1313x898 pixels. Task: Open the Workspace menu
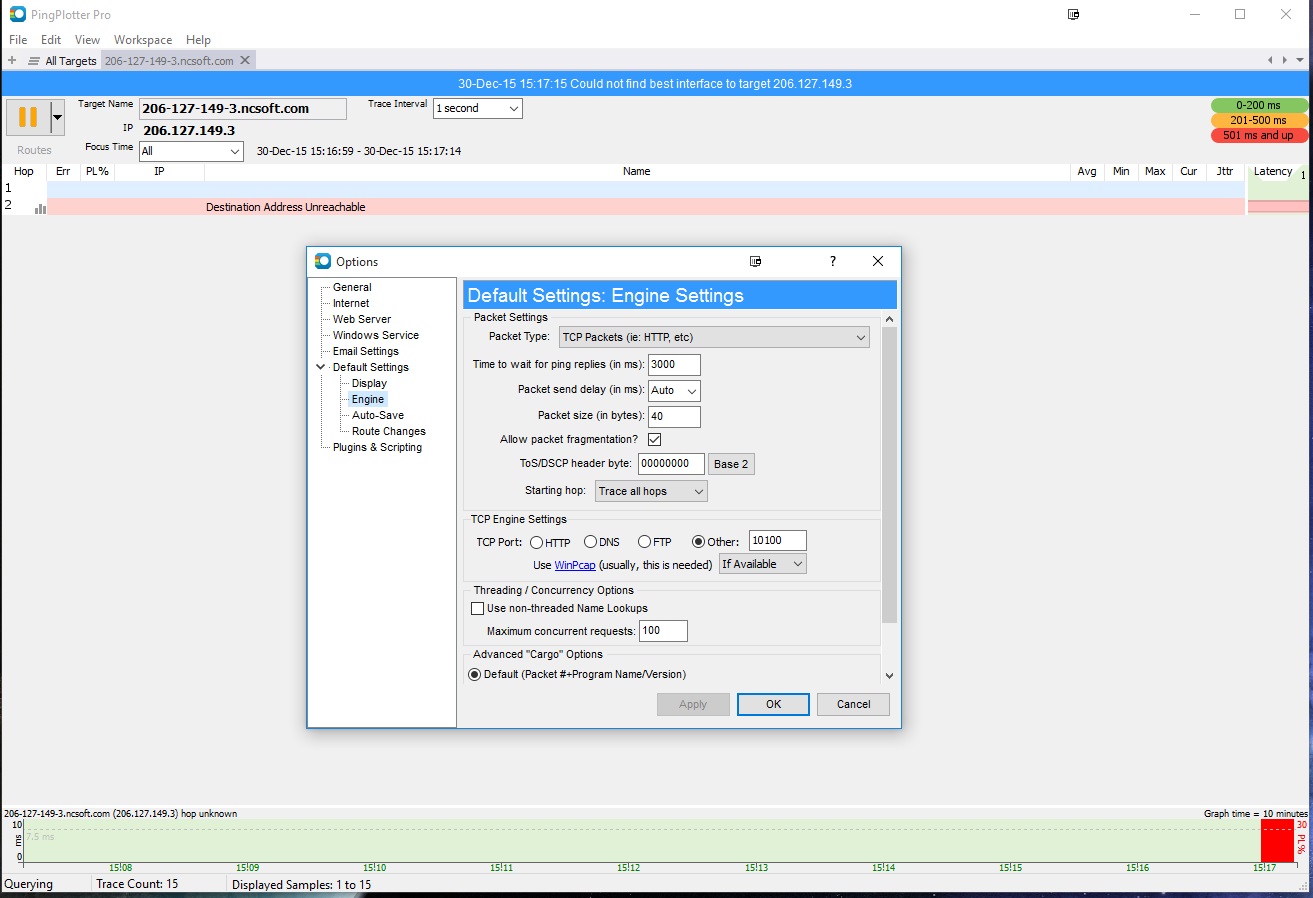[143, 40]
